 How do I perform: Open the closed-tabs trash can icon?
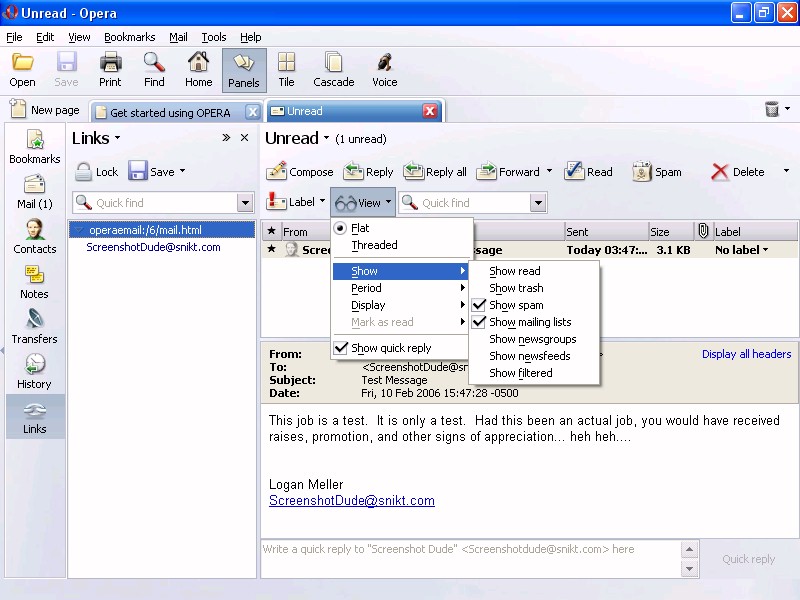(x=772, y=110)
